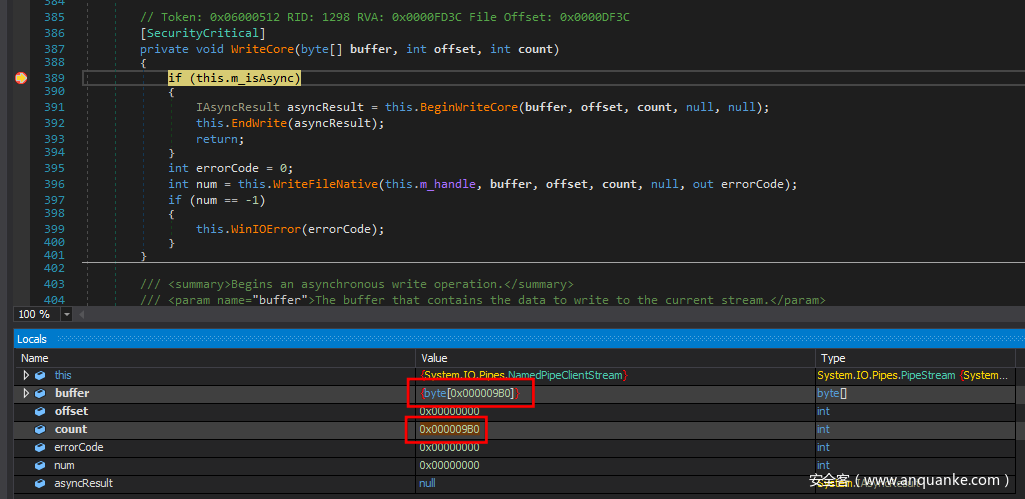Click the horizontal scrollbar left arrow
1025x499 pixels.
[85, 314]
